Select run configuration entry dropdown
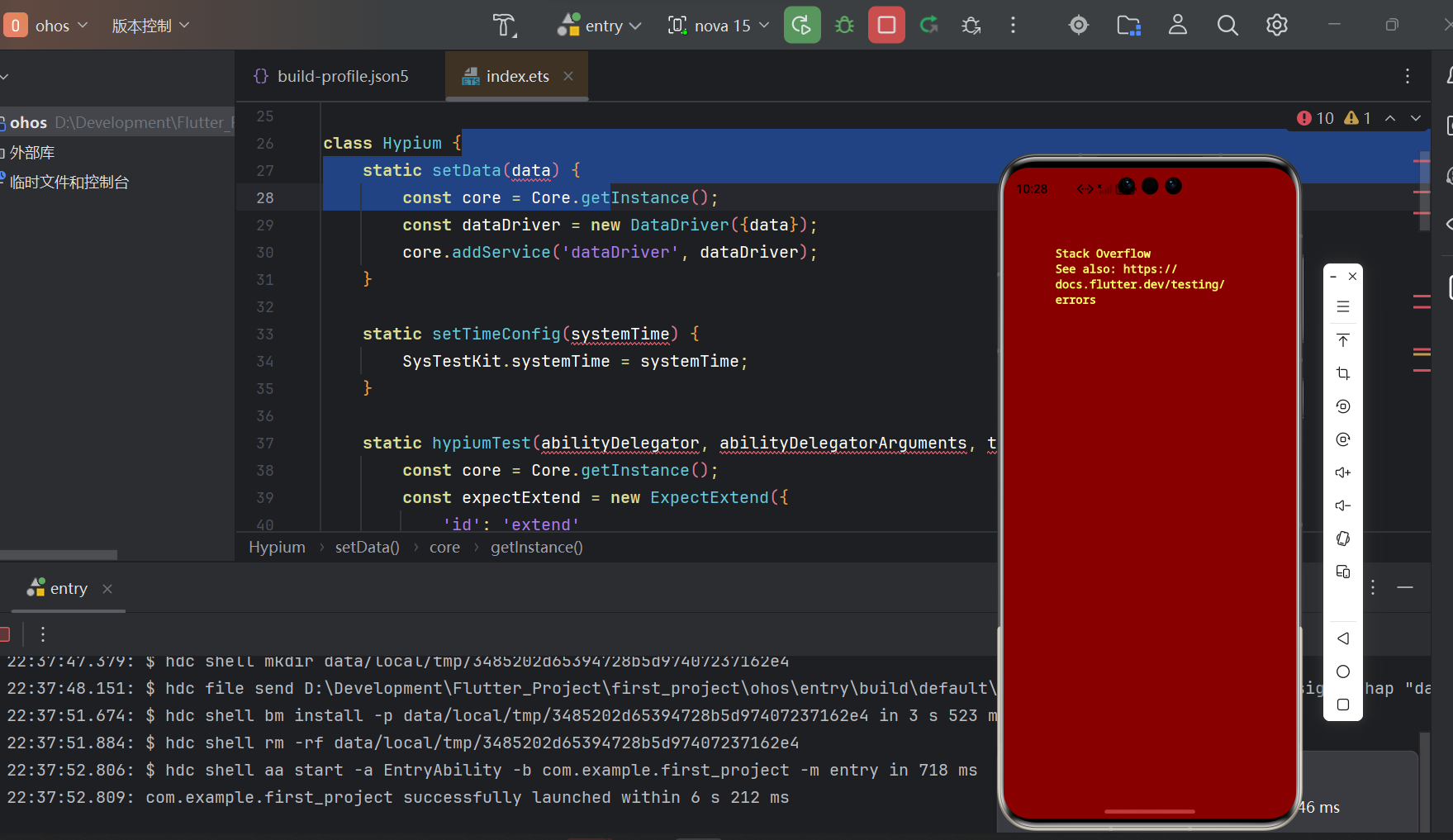This screenshot has width=1453, height=840. click(601, 26)
